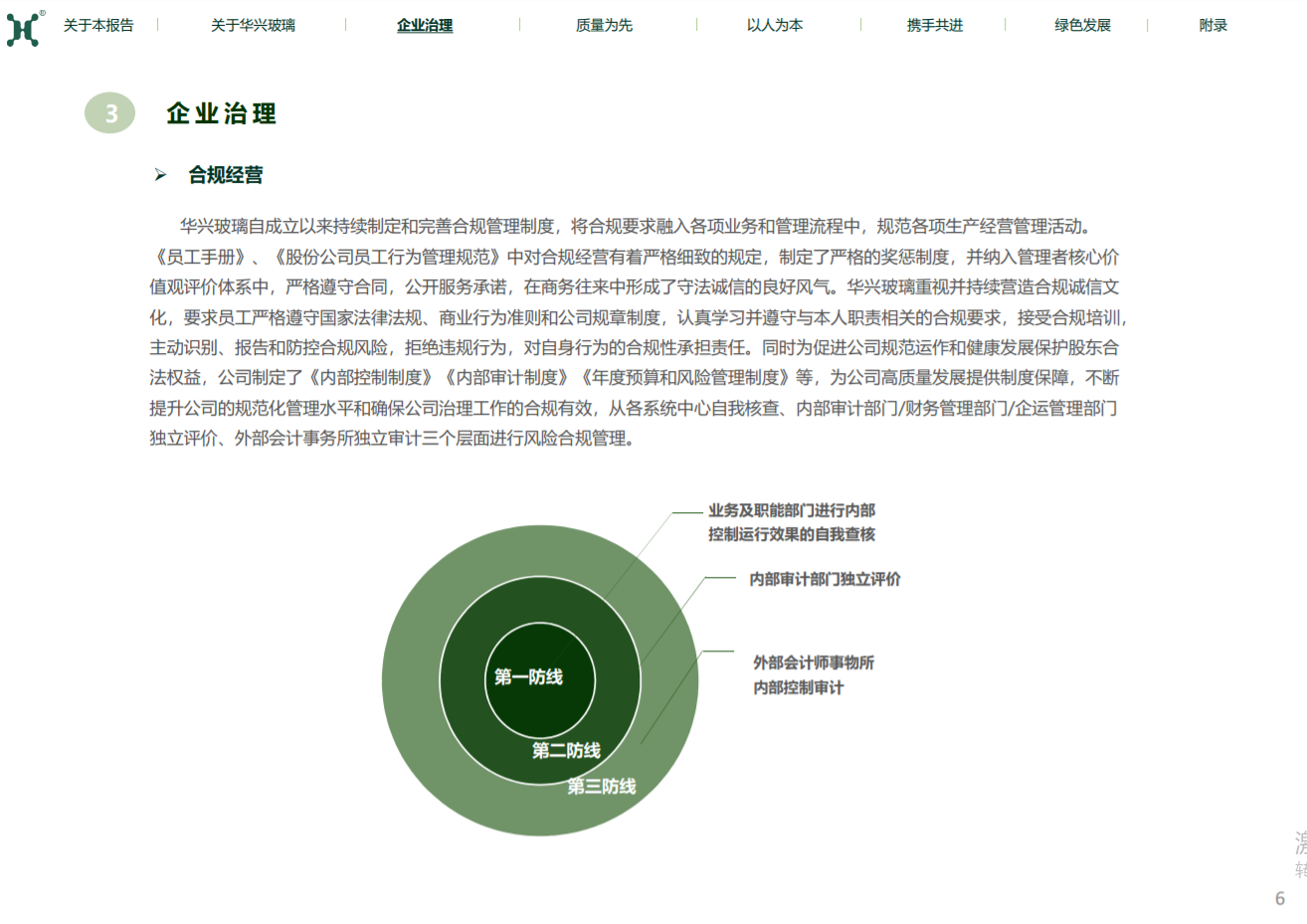Image resolution: width=1307 pixels, height=924 pixels.
Task: Click the text 《股份公司员工行为管理规范》
Action: (388, 257)
